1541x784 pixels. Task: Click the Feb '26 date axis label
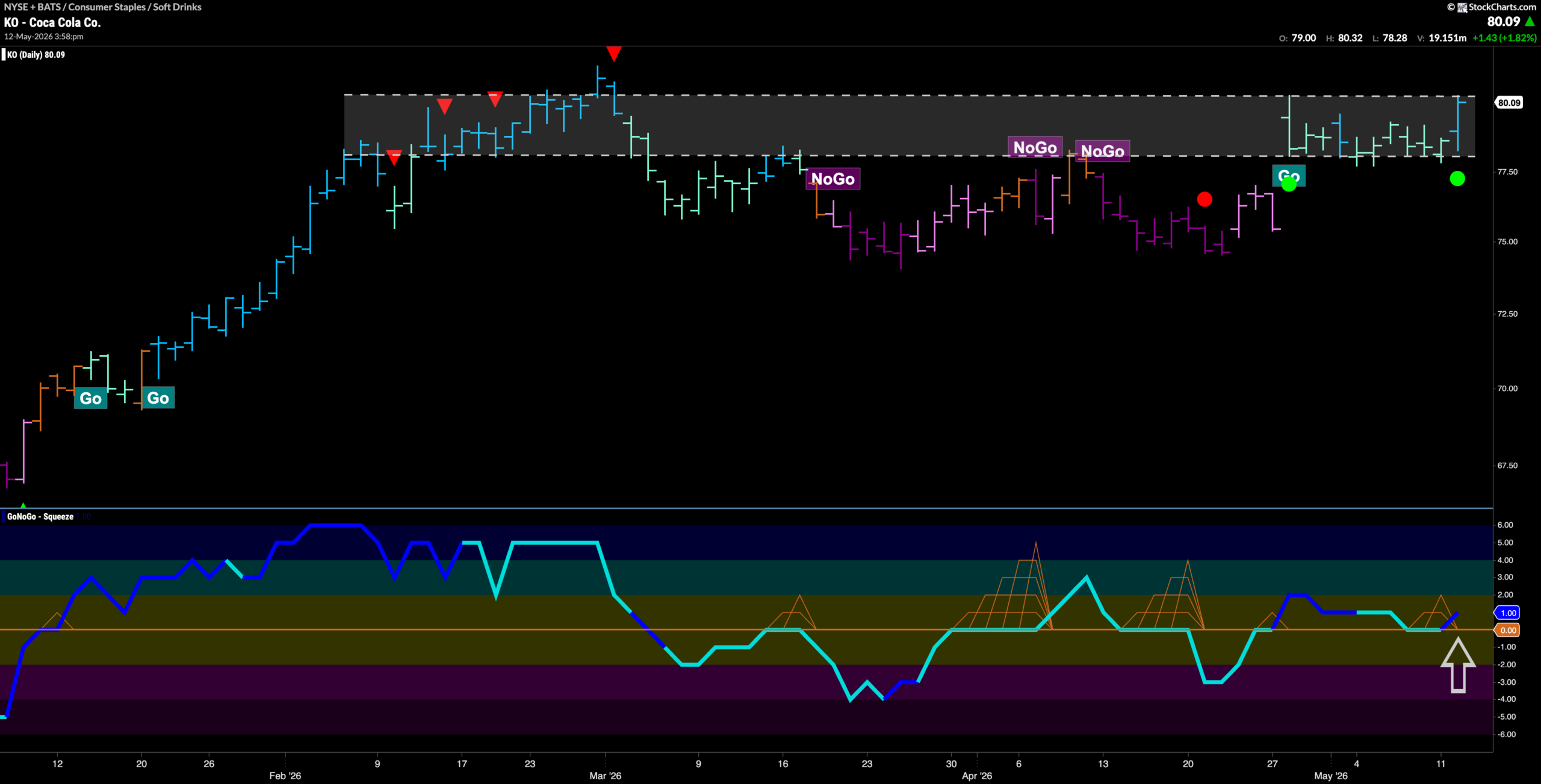point(285,776)
